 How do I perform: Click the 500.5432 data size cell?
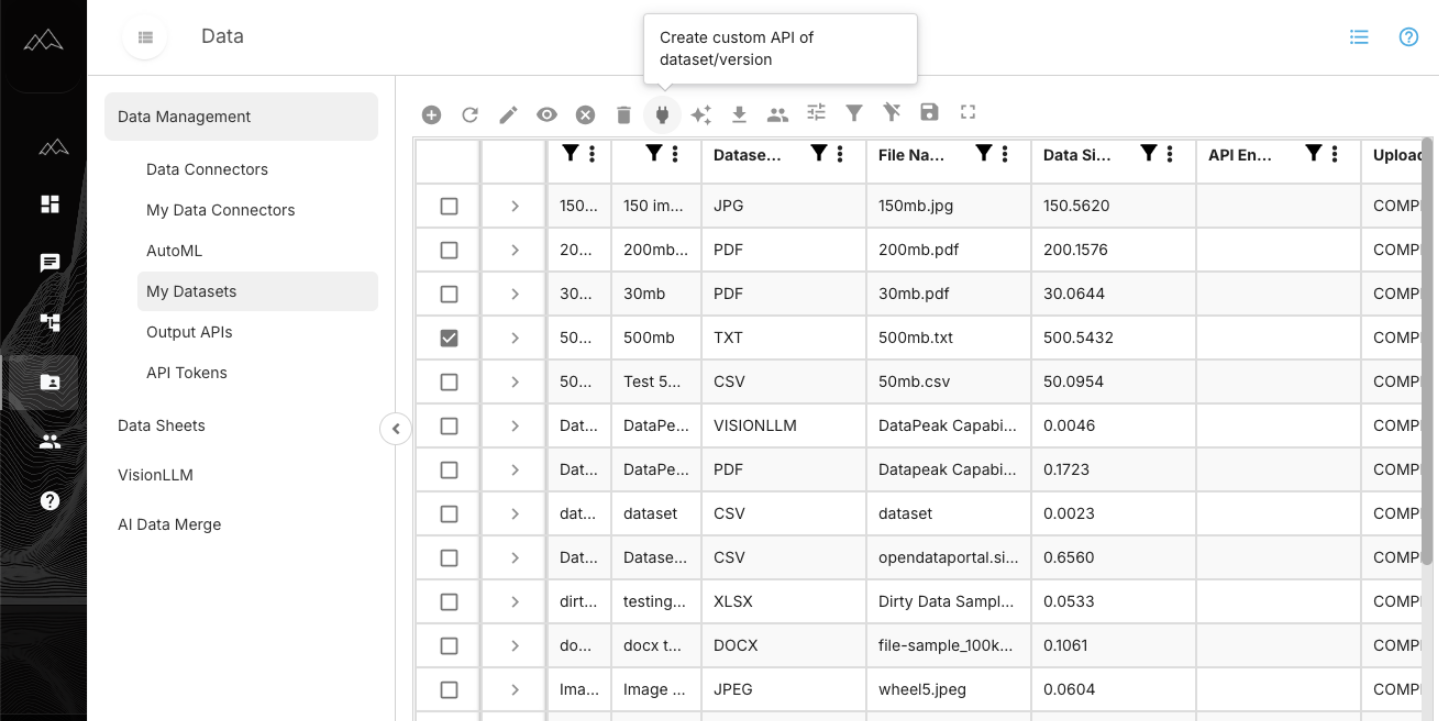pos(1113,338)
